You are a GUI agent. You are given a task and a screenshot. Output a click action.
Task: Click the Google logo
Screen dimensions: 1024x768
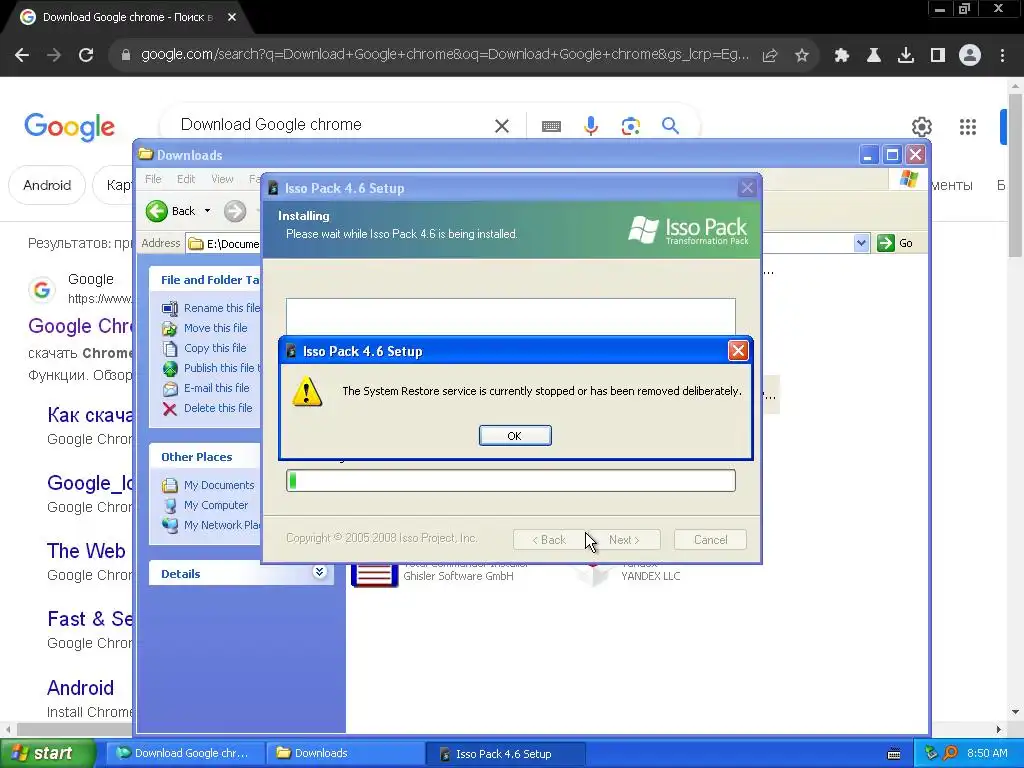69,127
